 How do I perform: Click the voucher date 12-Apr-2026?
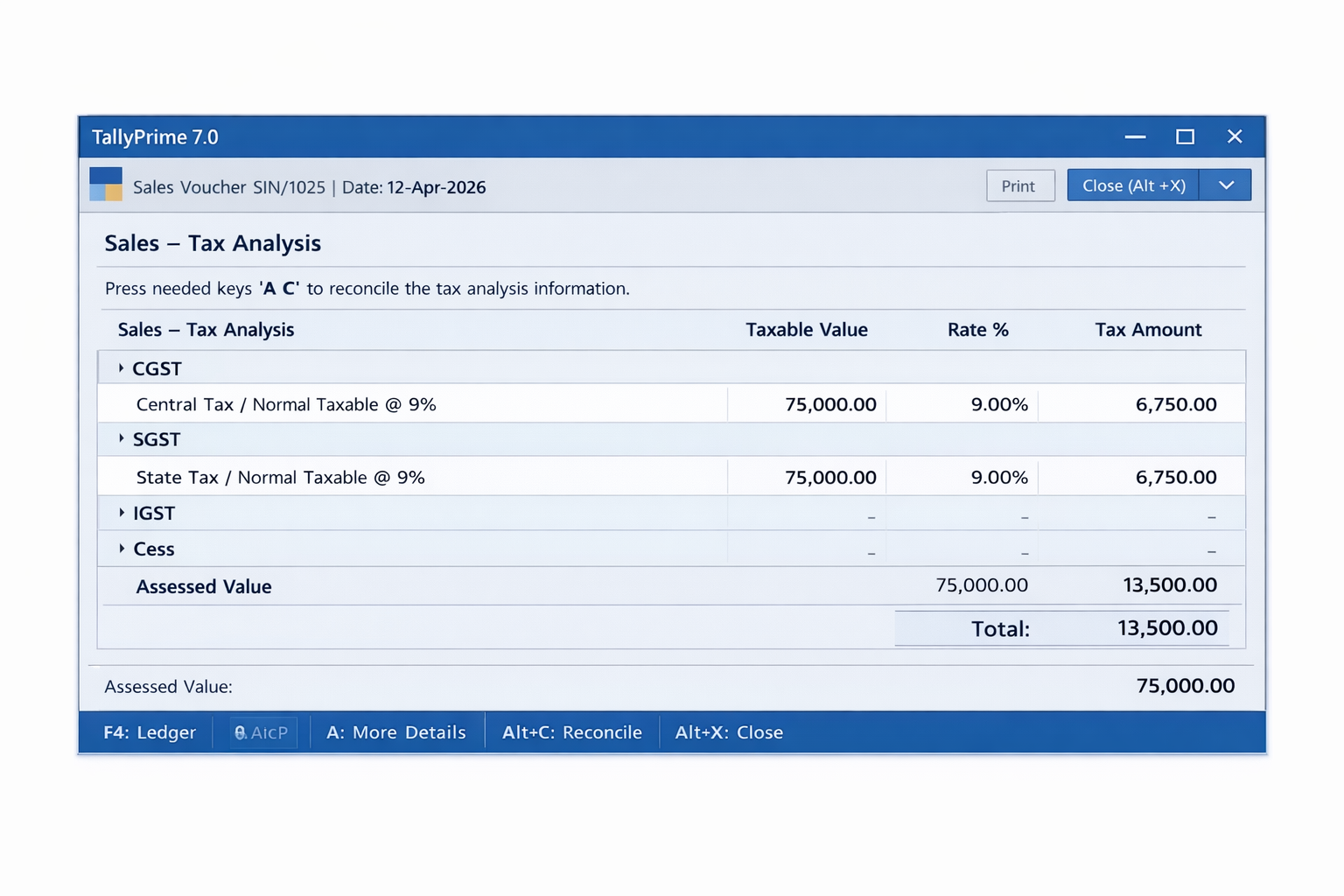coord(436,187)
